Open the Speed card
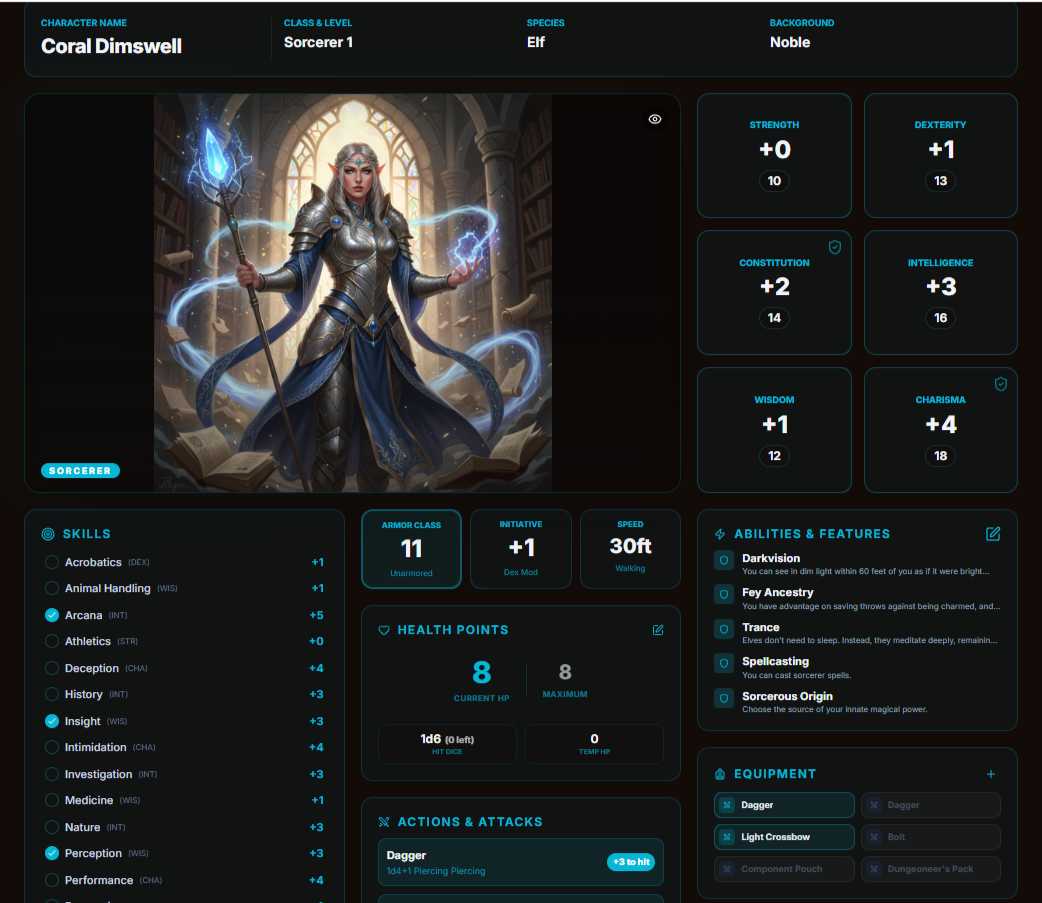Viewport: 1042px width, 903px height. point(630,549)
